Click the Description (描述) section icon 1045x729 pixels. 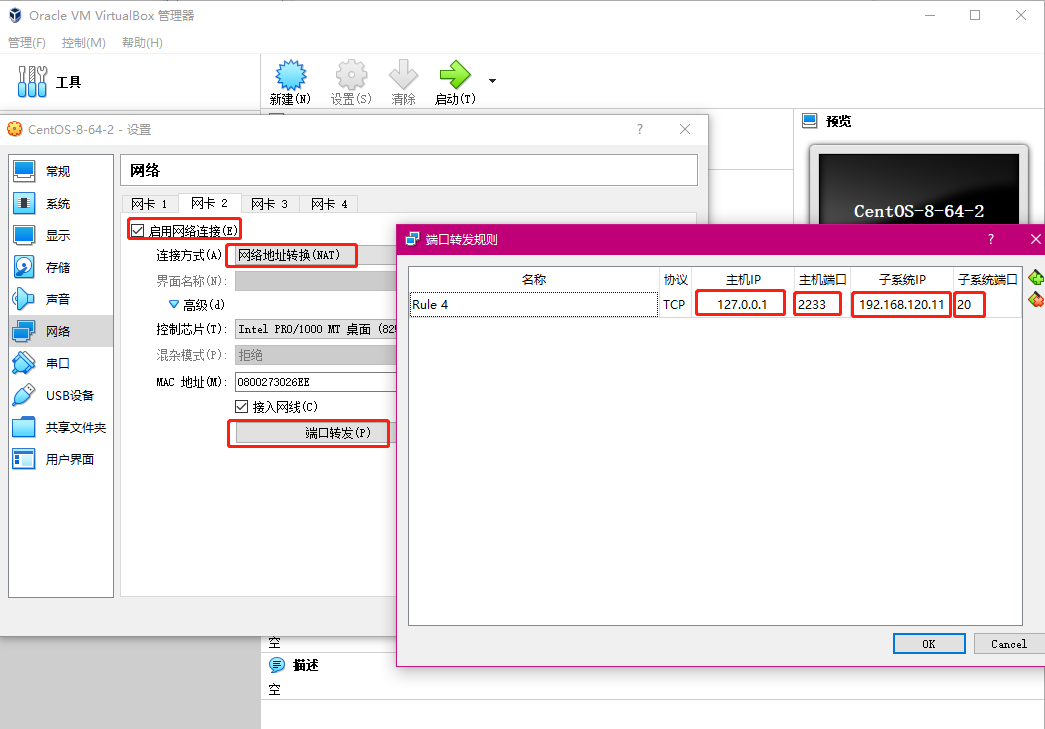click(276, 664)
